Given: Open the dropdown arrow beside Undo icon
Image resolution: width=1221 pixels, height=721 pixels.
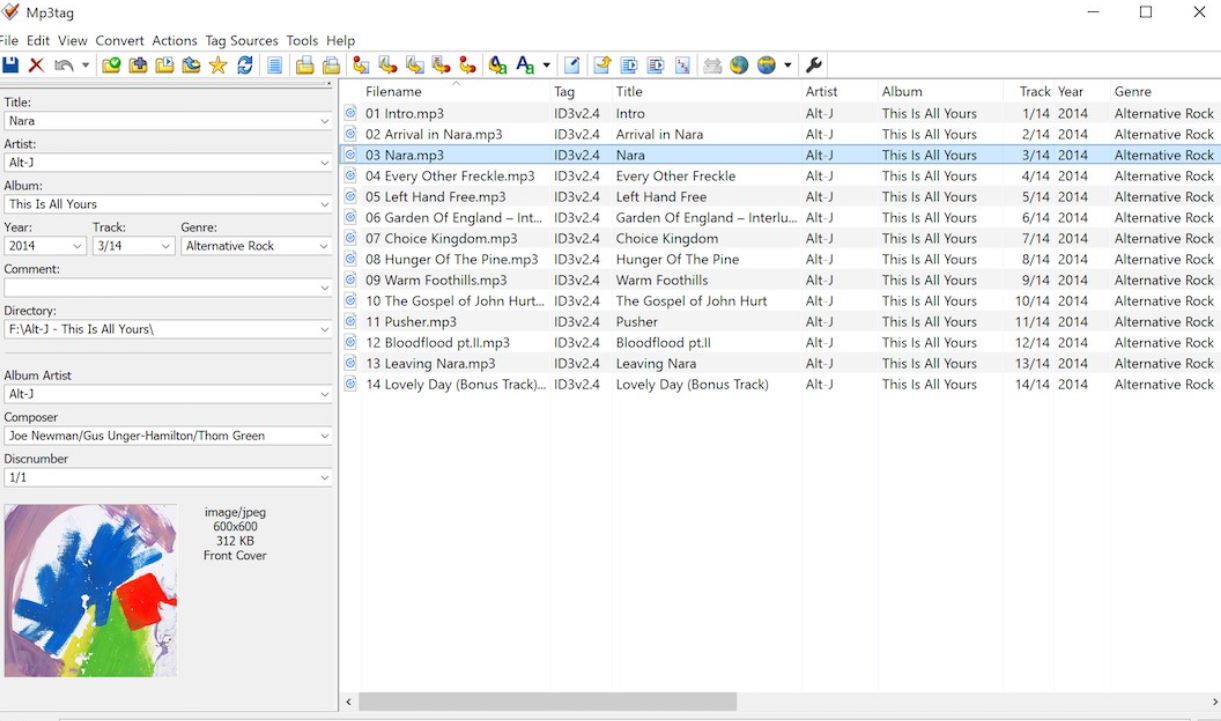Looking at the screenshot, I should tap(85, 65).
